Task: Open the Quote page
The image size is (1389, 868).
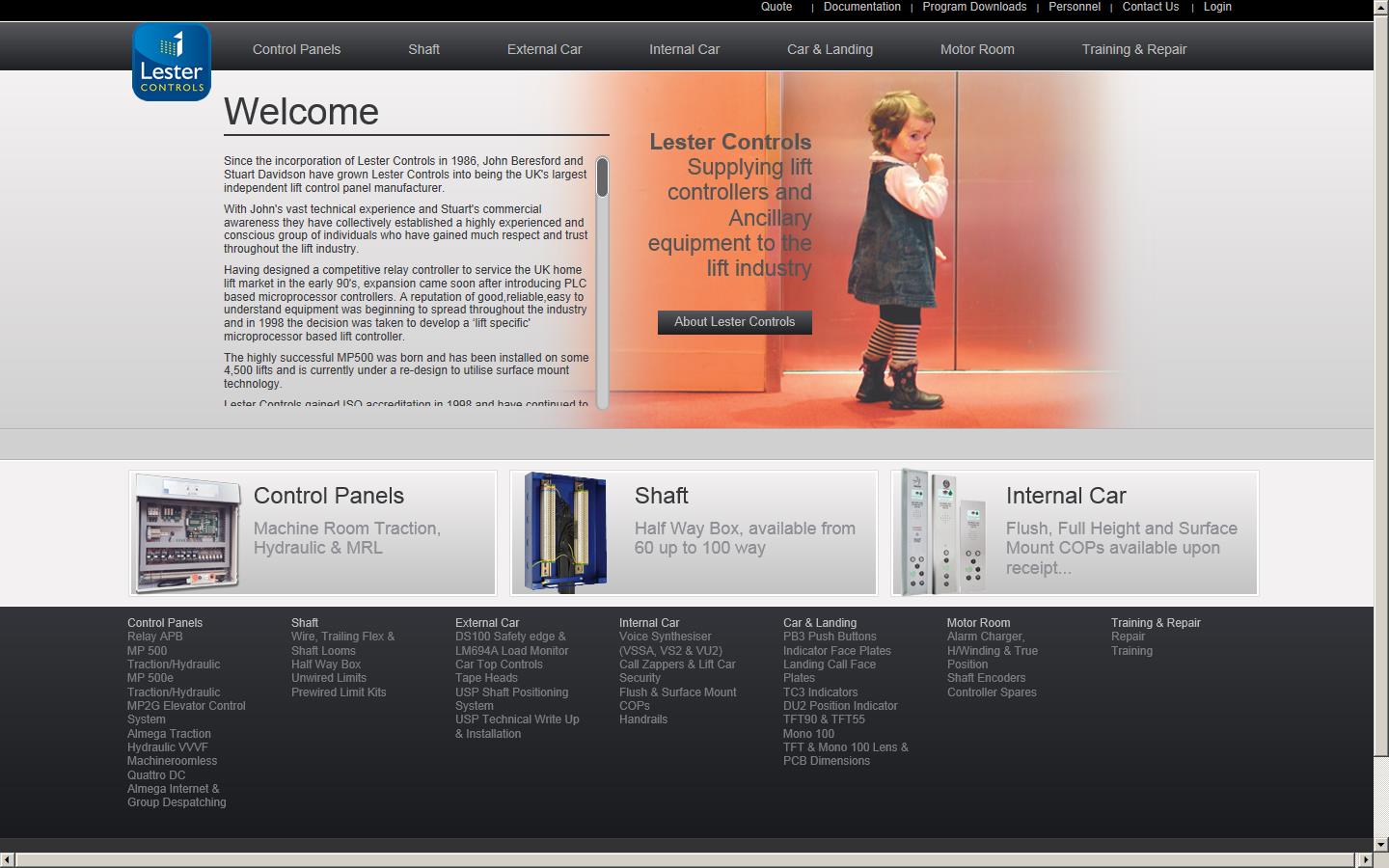Action: tap(775, 7)
